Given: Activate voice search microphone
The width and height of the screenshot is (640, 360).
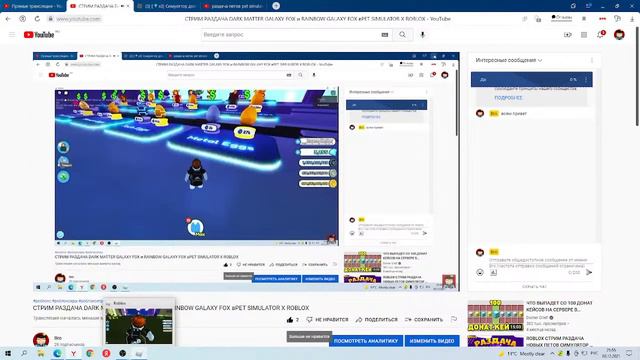Looking at the screenshot, I should [422, 35].
